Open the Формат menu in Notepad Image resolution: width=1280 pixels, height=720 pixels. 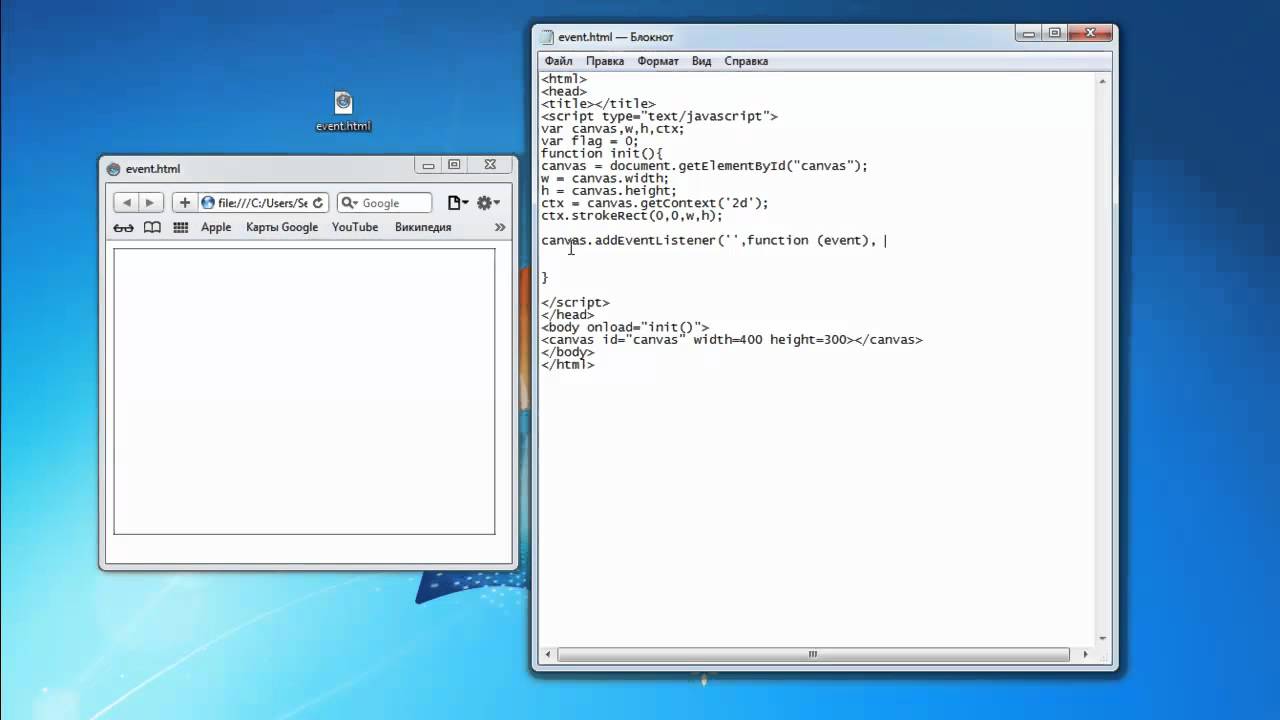tap(658, 61)
